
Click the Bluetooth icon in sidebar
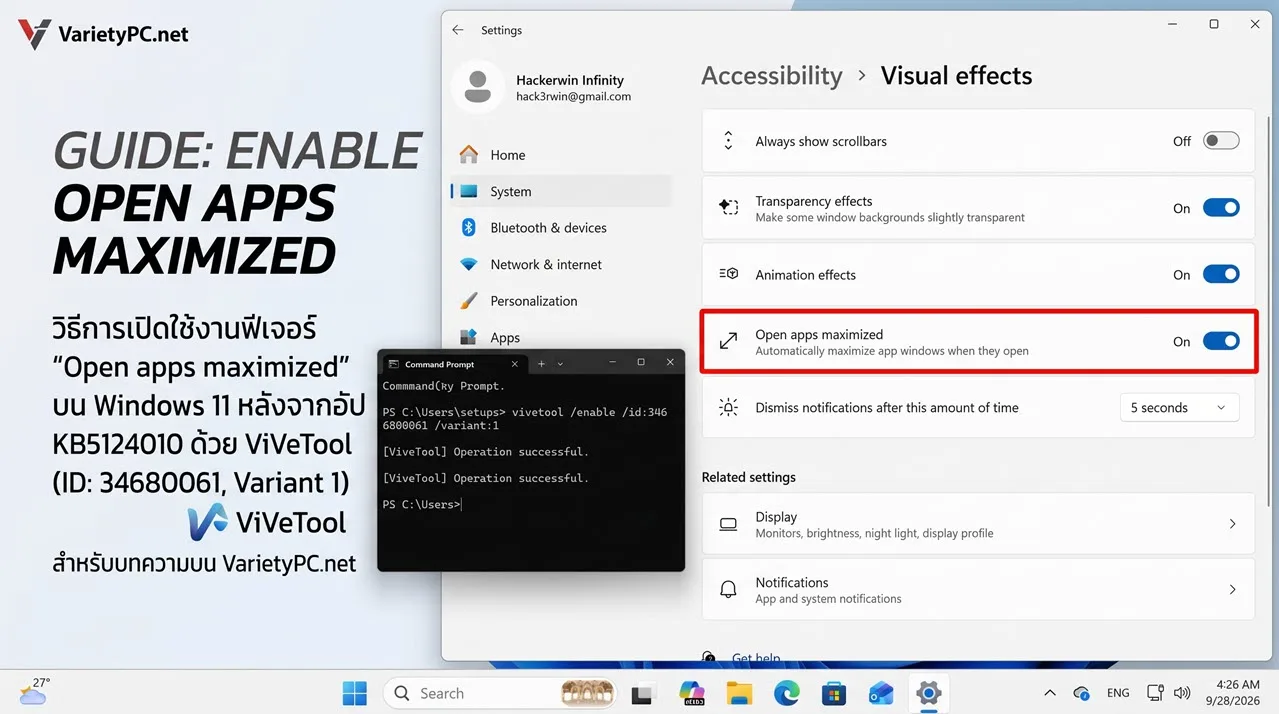(468, 228)
